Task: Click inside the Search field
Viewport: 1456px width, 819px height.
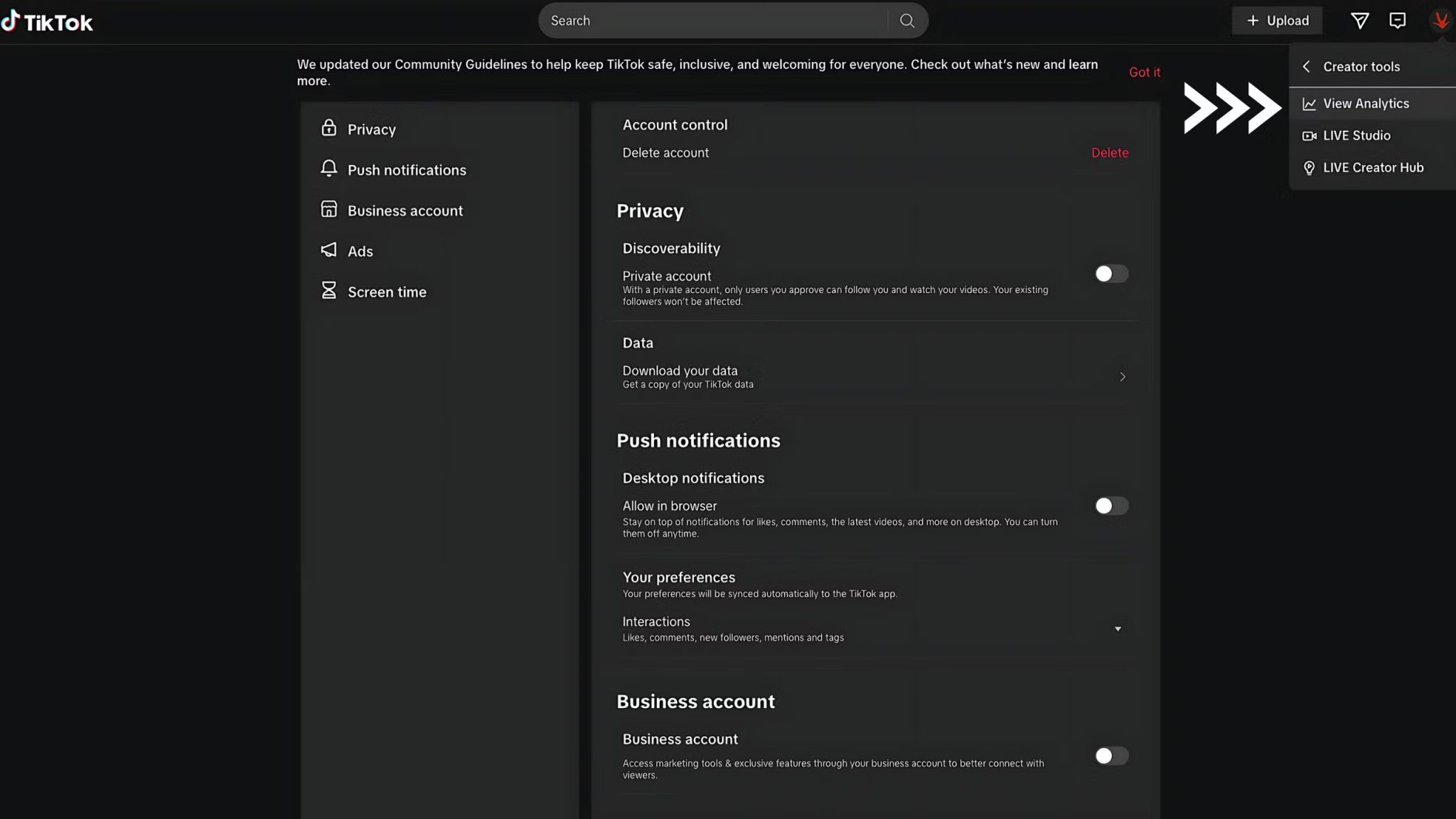Action: [711, 21]
